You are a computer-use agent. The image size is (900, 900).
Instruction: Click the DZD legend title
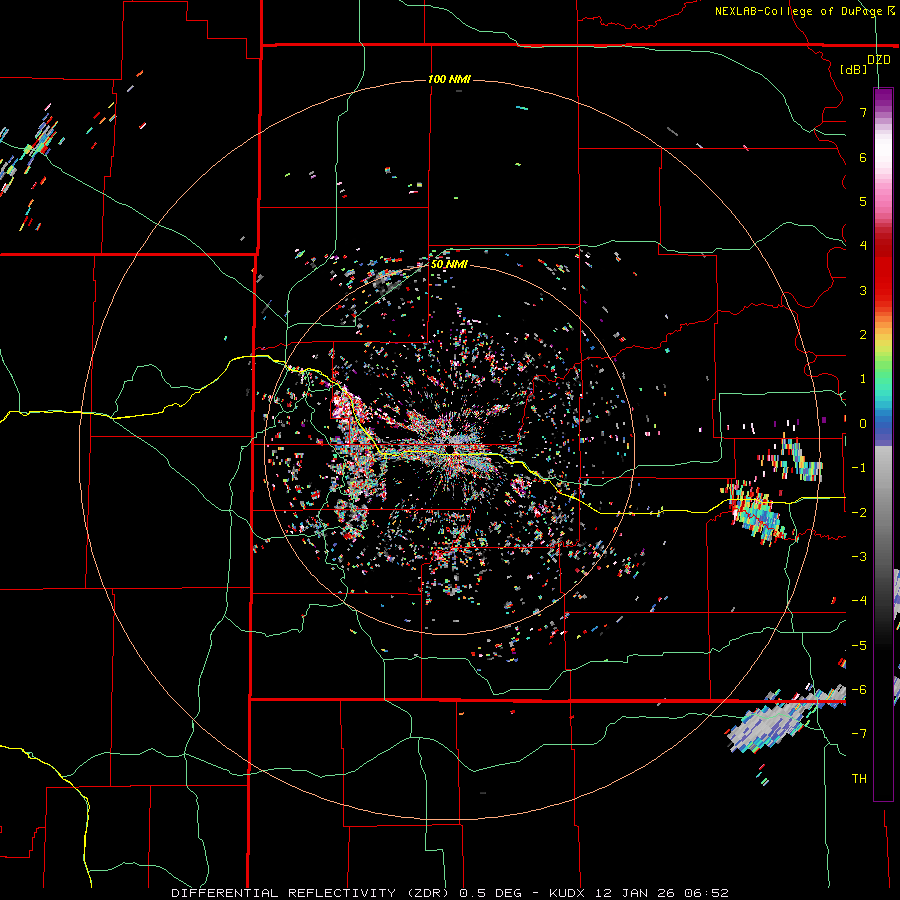click(879, 60)
